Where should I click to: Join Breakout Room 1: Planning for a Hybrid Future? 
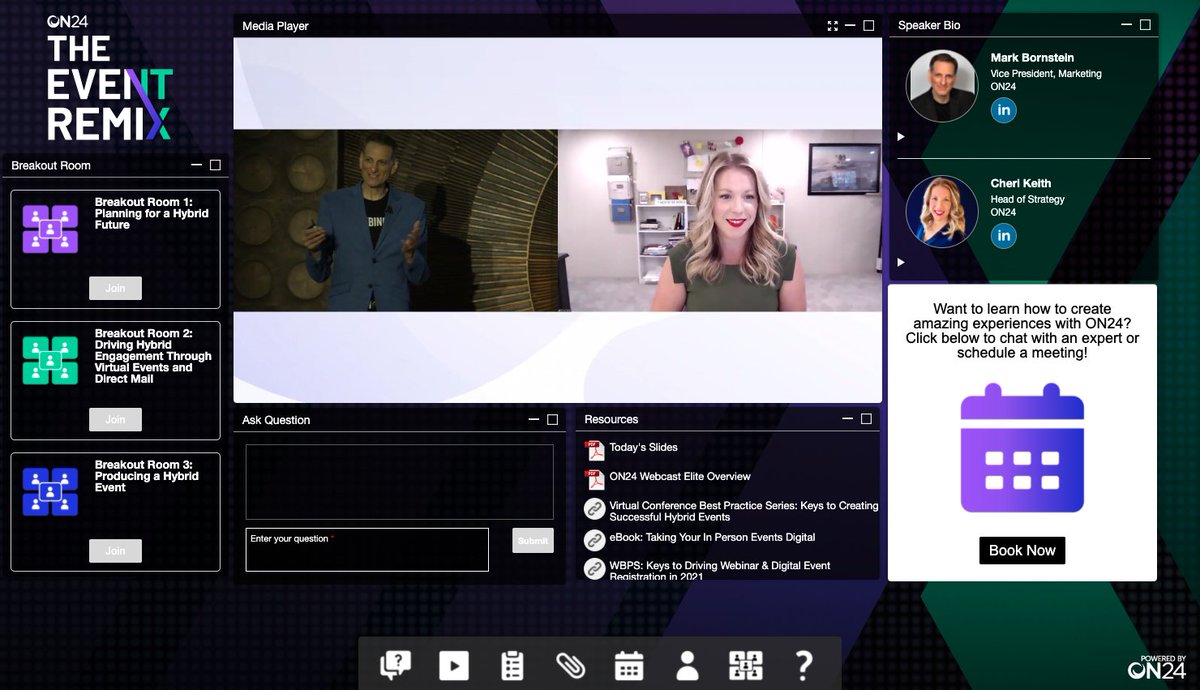[115, 288]
